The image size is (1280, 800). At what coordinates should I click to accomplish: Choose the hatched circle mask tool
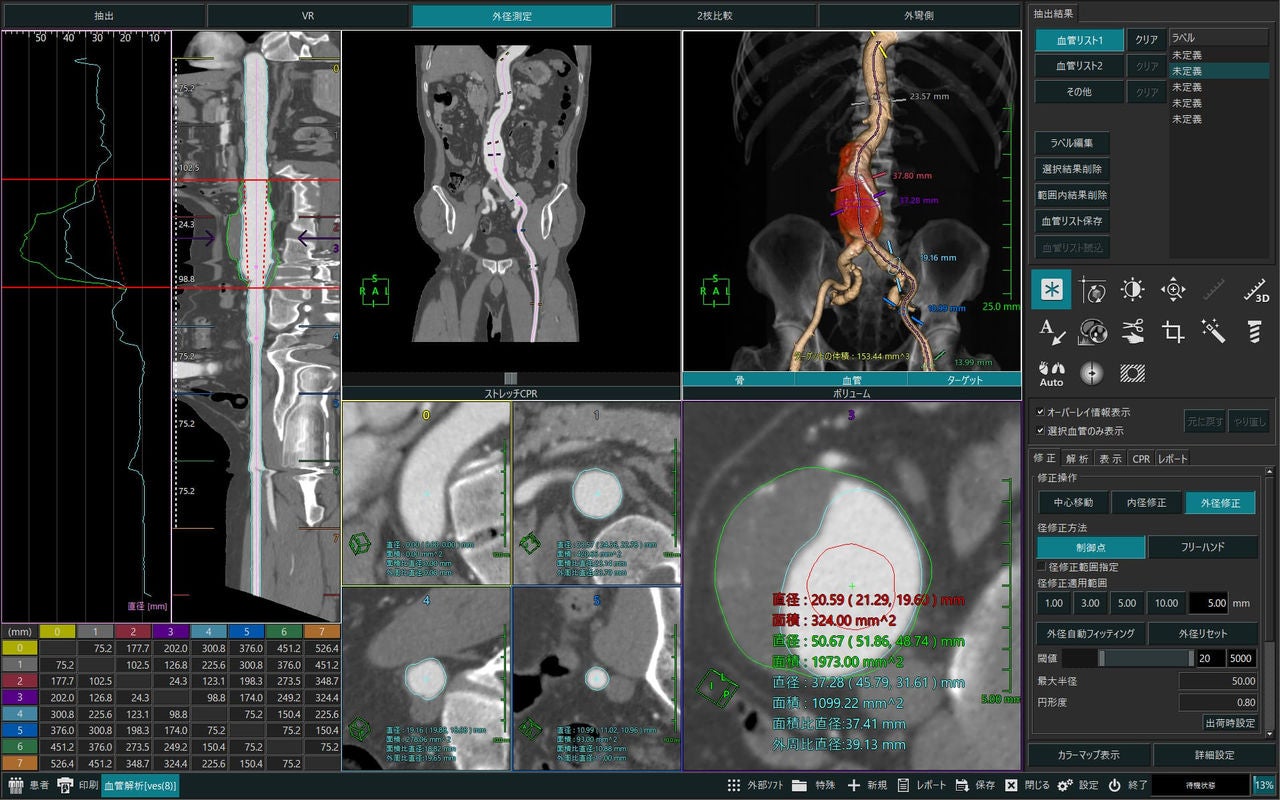coord(1132,373)
